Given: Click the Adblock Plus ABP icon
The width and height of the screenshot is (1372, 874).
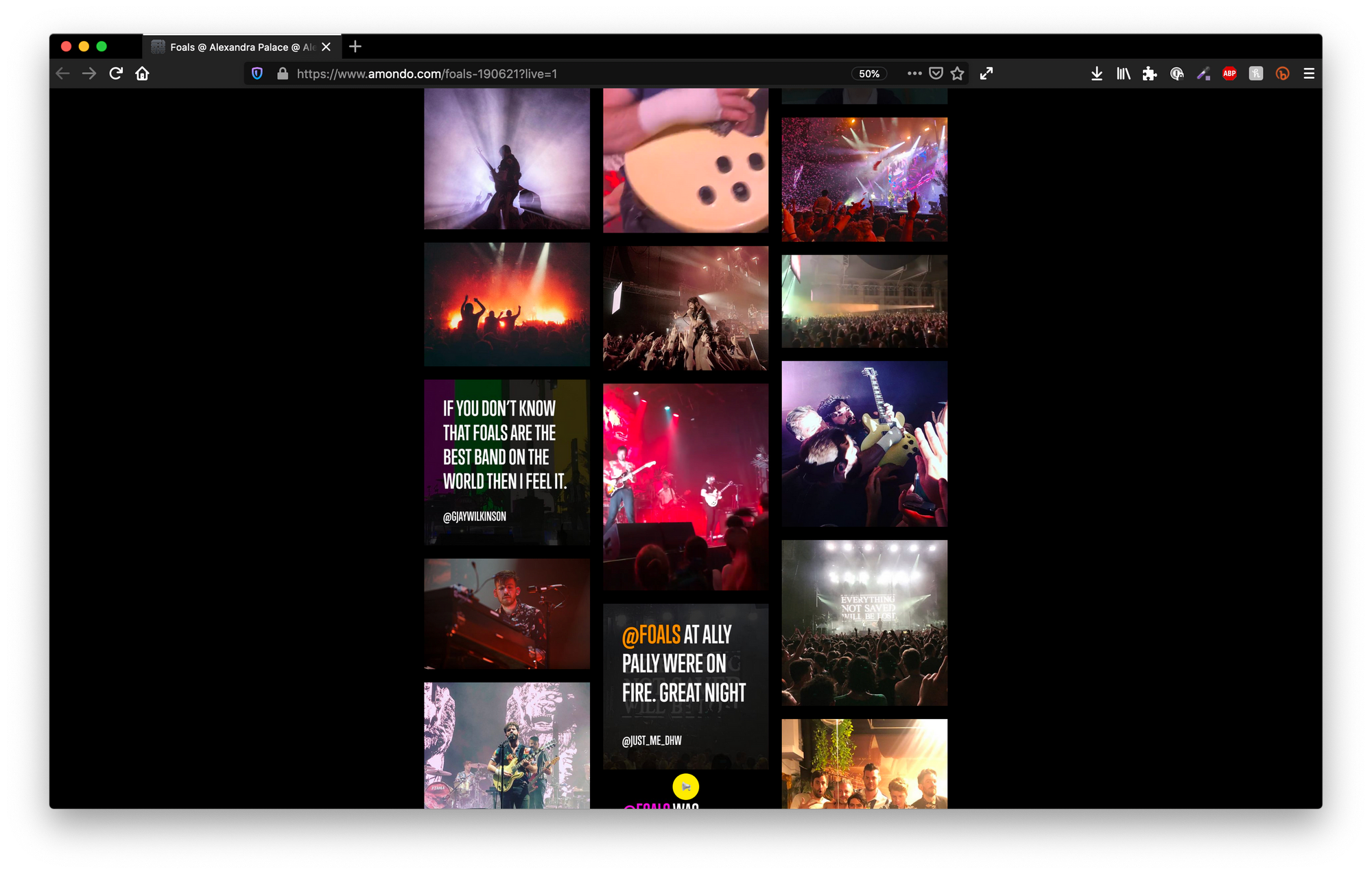Looking at the screenshot, I should 1229,73.
